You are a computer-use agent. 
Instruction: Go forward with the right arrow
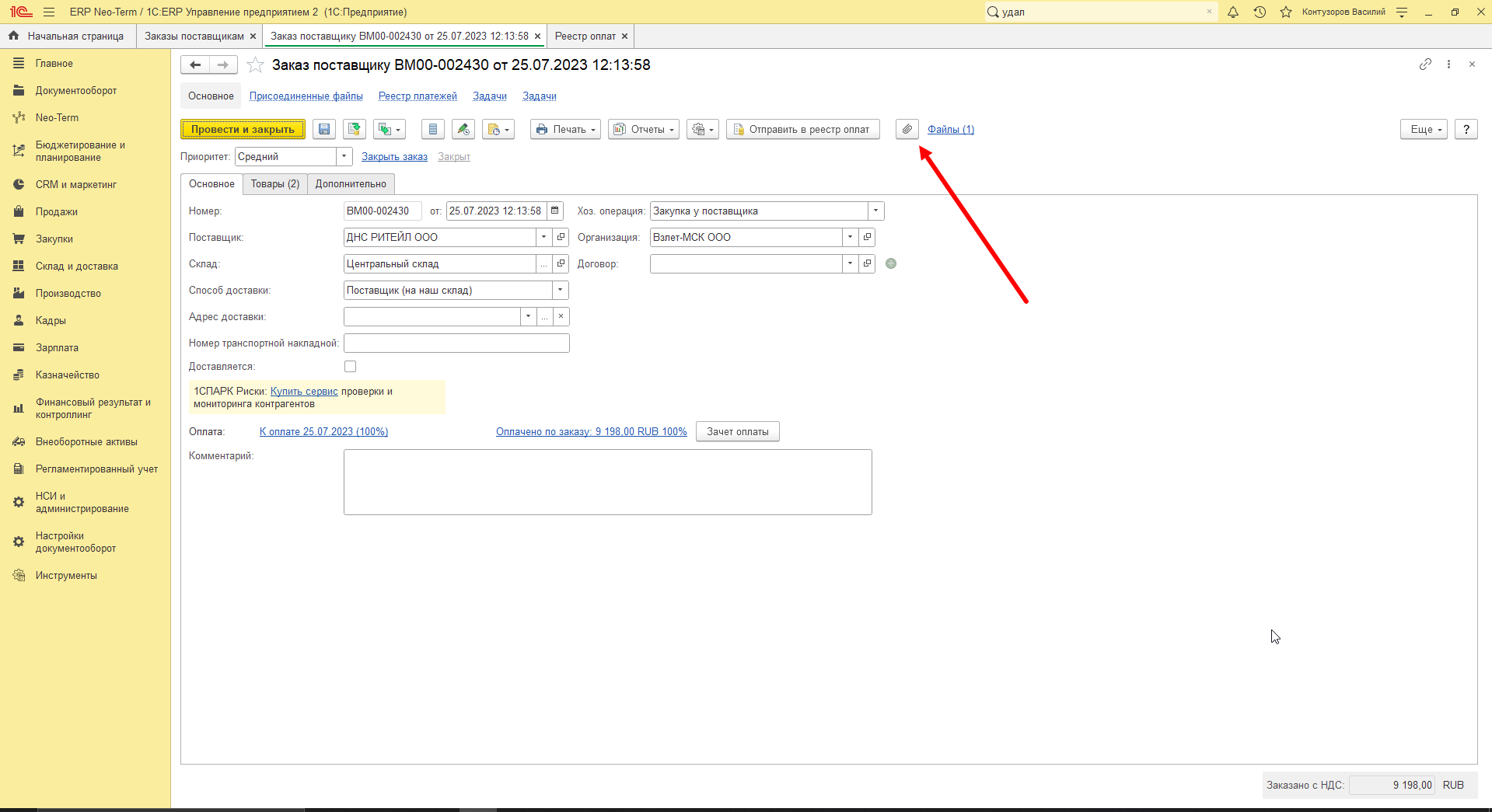click(223, 65)
